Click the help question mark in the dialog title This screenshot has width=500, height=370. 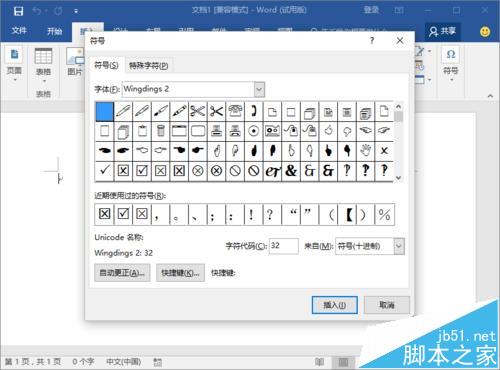coord(372,41)
